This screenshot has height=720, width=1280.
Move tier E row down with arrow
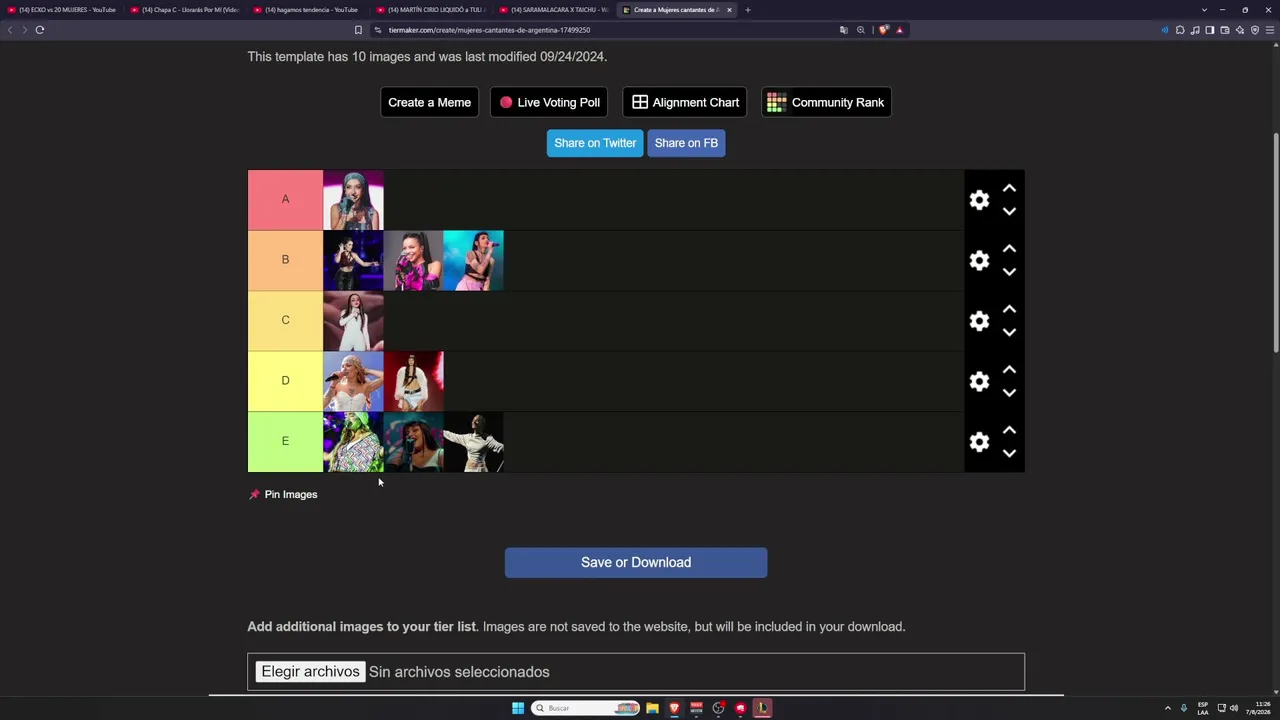1009,454
